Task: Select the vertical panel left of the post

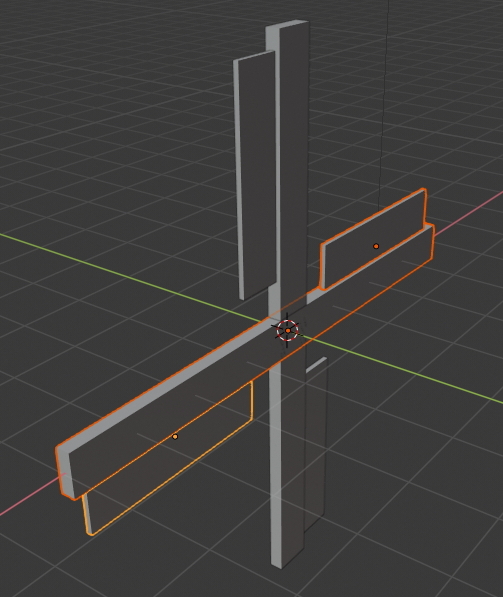Action: 255,175
